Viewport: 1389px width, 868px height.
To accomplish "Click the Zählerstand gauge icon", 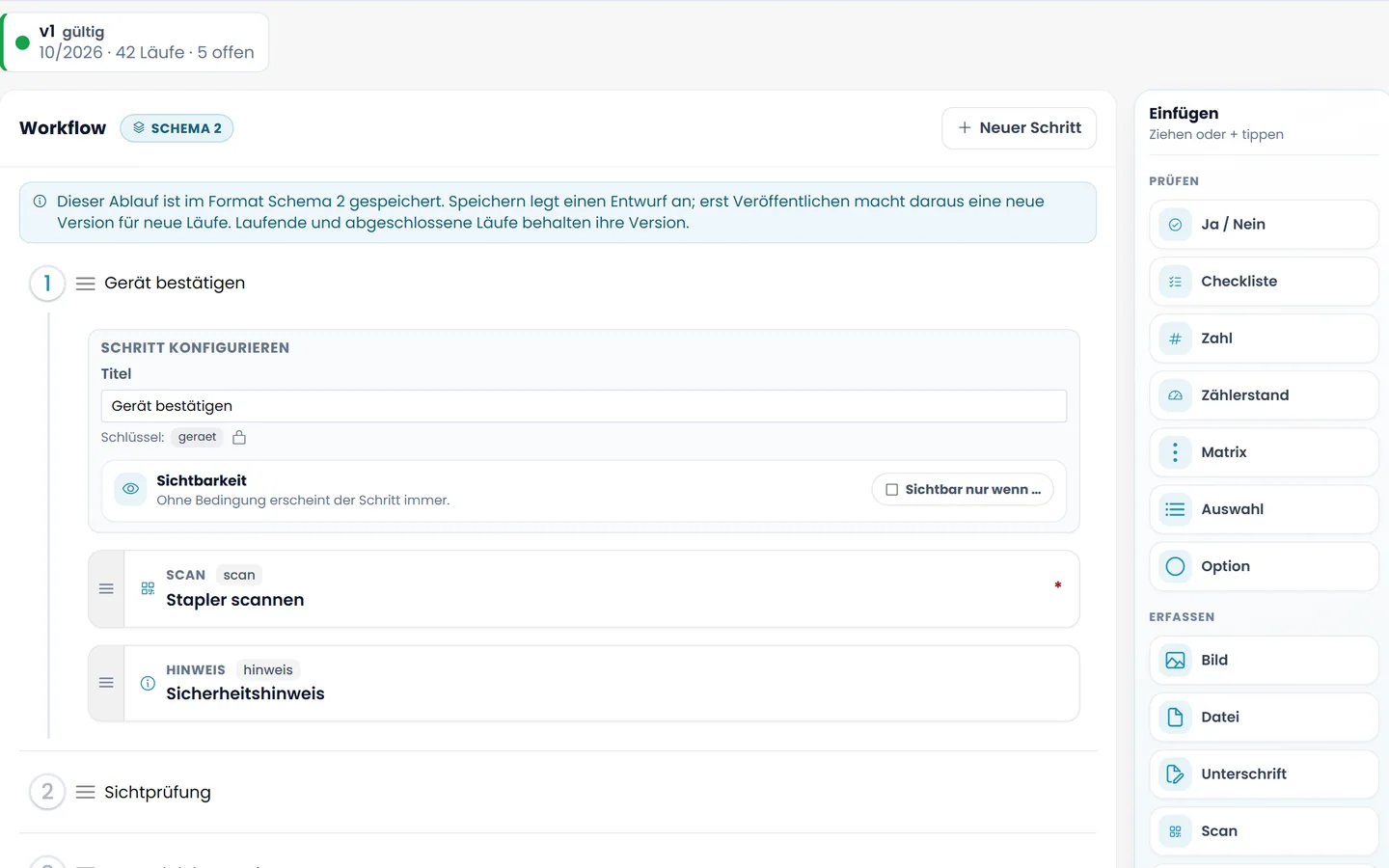I will point(1175,395).
